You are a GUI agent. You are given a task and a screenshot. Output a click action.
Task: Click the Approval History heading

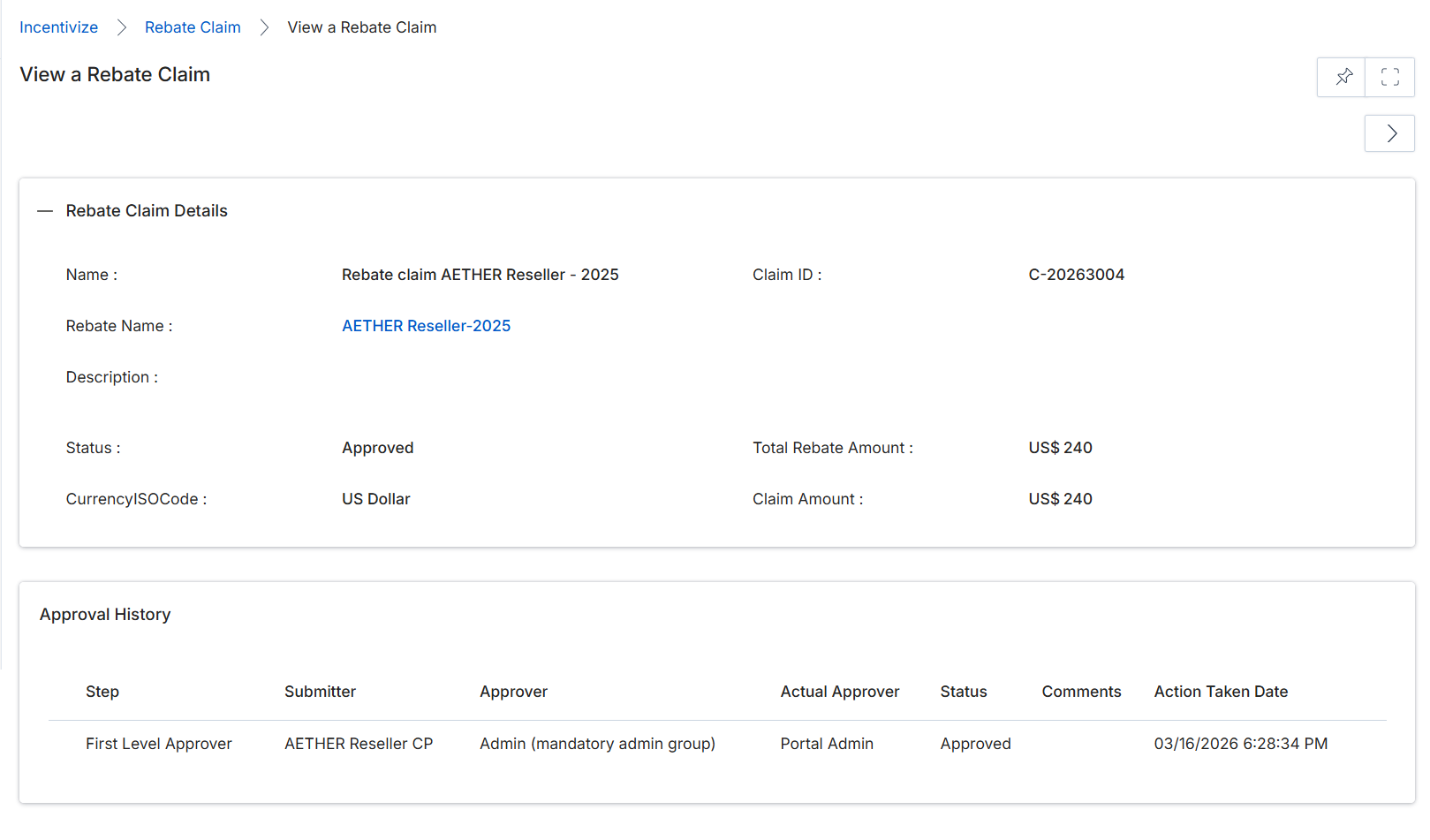105,615
